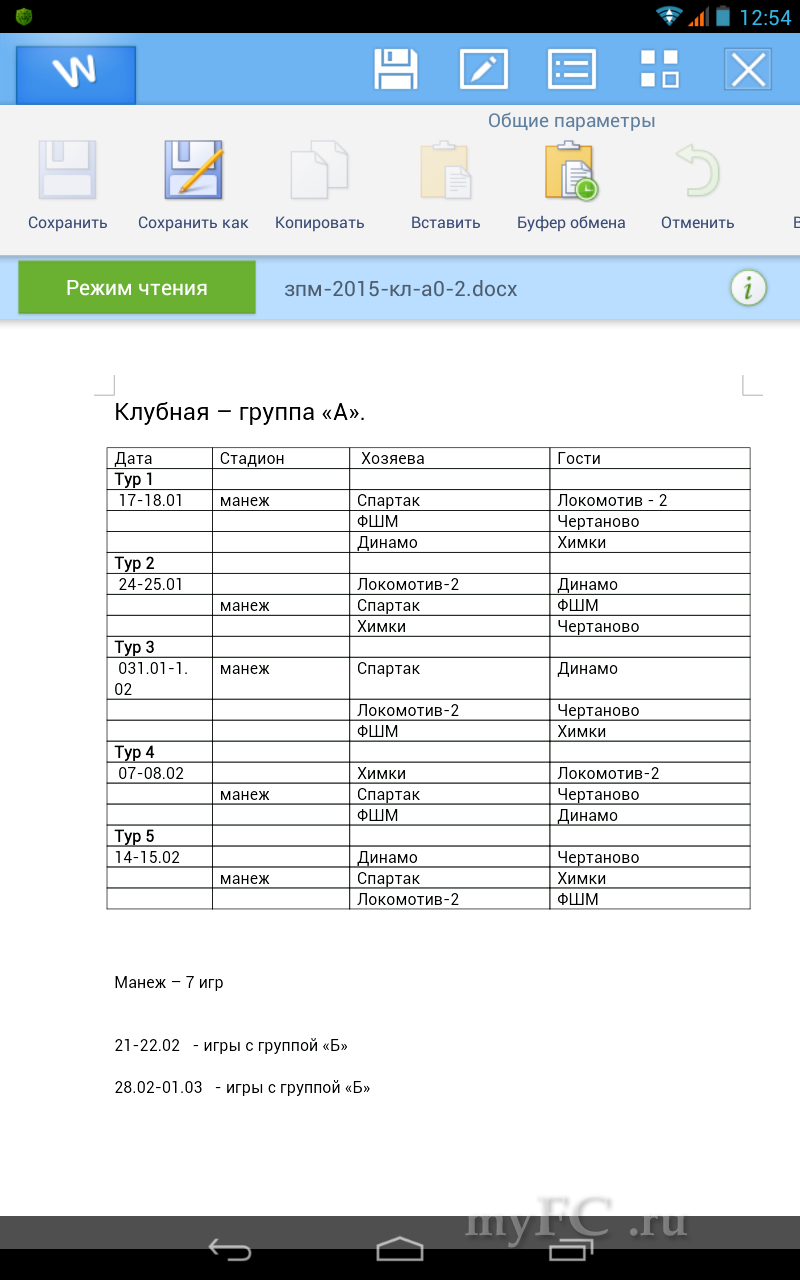Toggle Режим чтения reading mode button
Screen dimensions: 800x1280
[x=137, y=288]
